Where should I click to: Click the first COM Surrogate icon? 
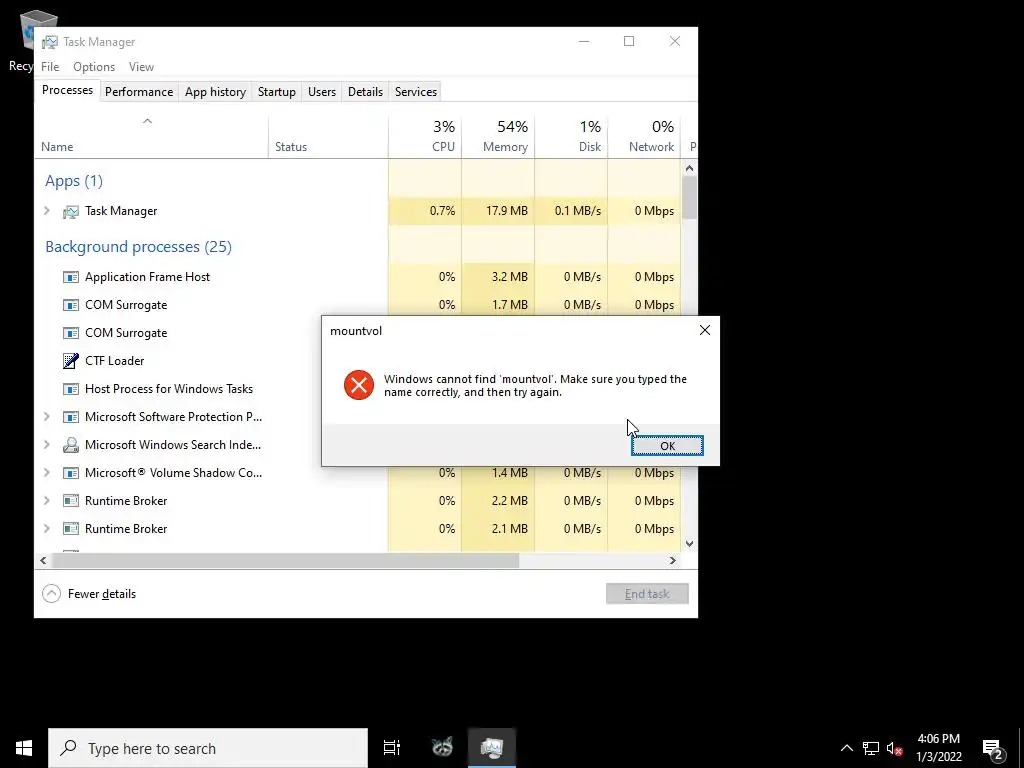pyautogui.click(x=71, y=305)
